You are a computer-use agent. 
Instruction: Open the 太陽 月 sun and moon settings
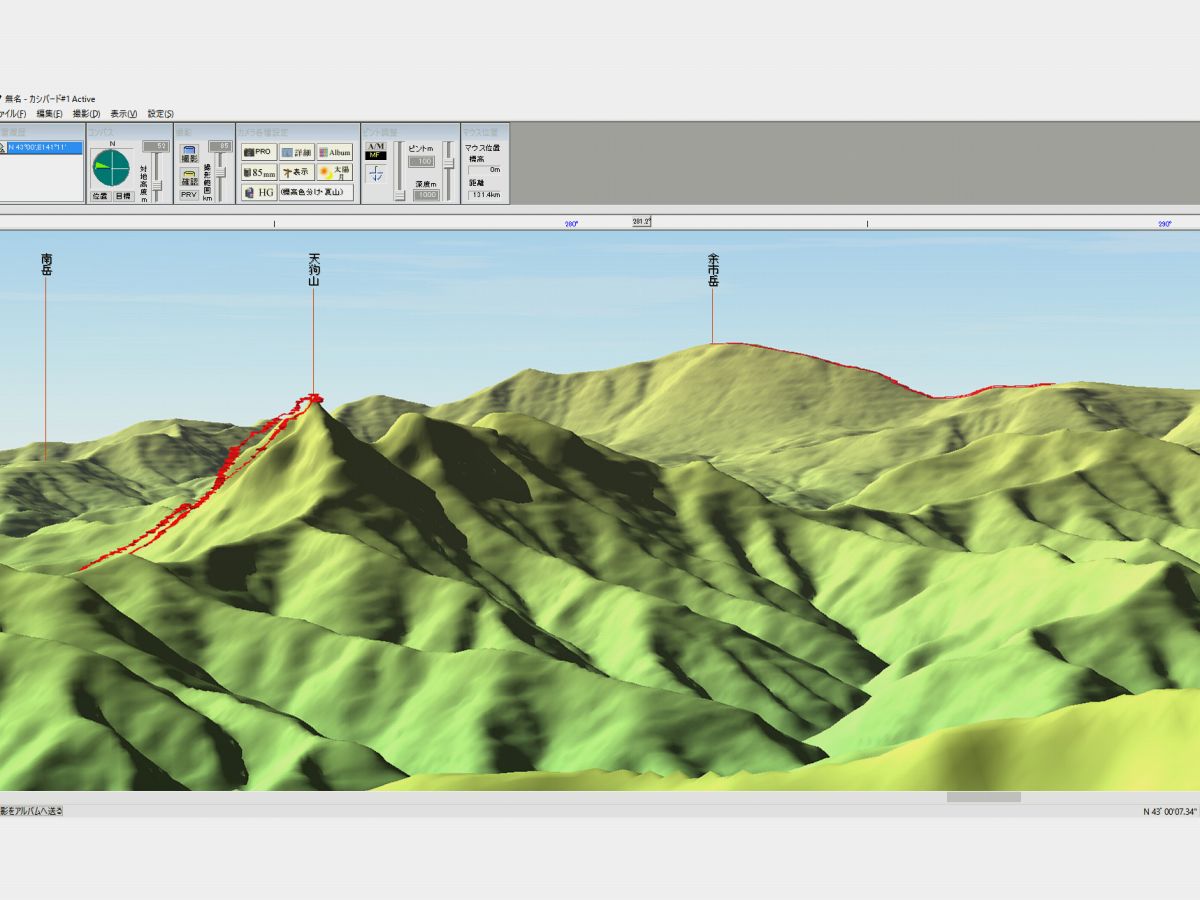coord(335,172)
